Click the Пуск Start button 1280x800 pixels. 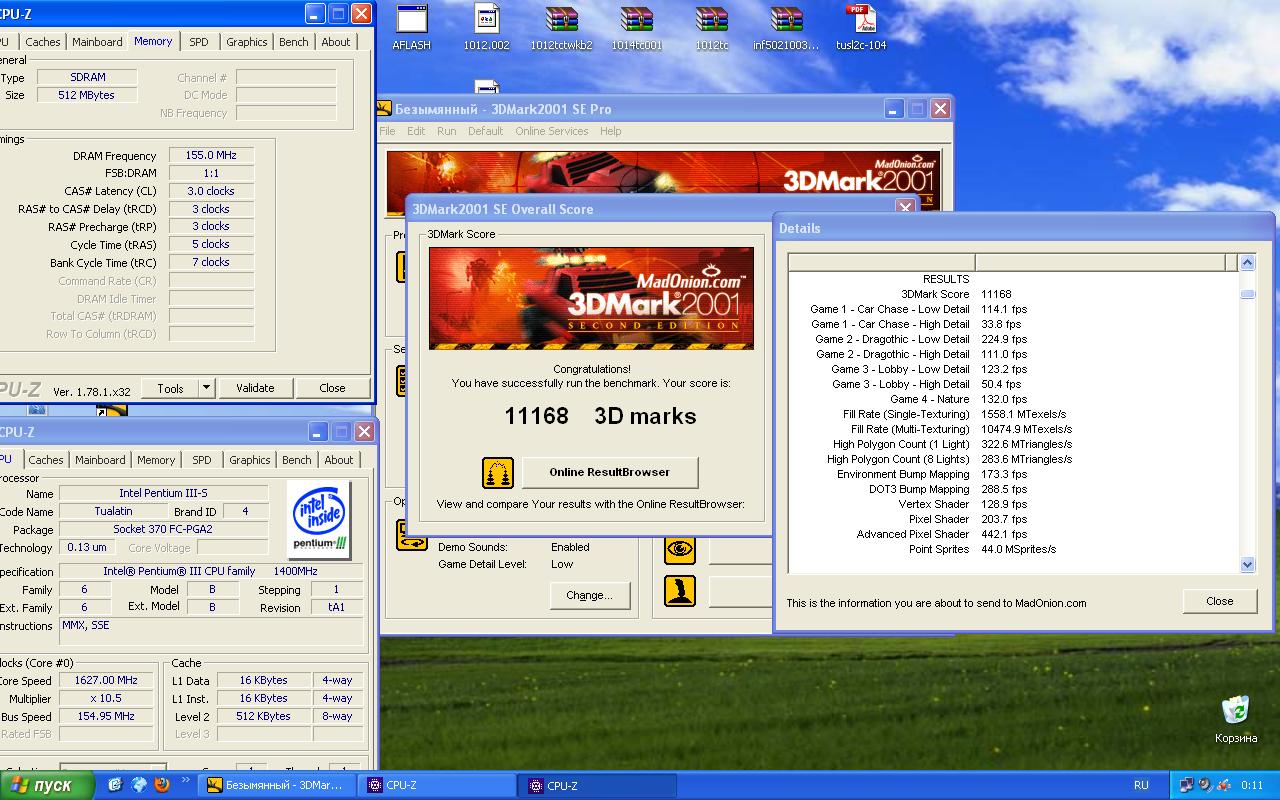45,785
